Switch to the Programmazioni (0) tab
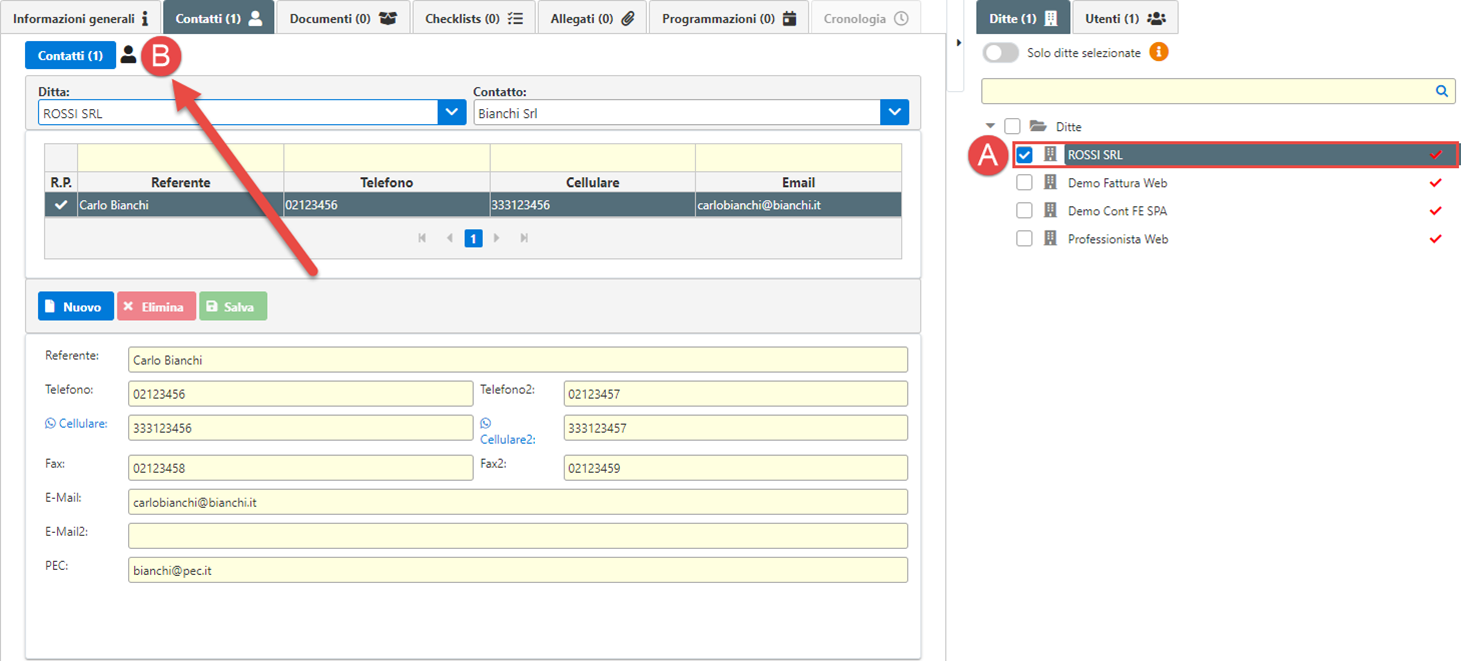 click(x=729, y=18)
